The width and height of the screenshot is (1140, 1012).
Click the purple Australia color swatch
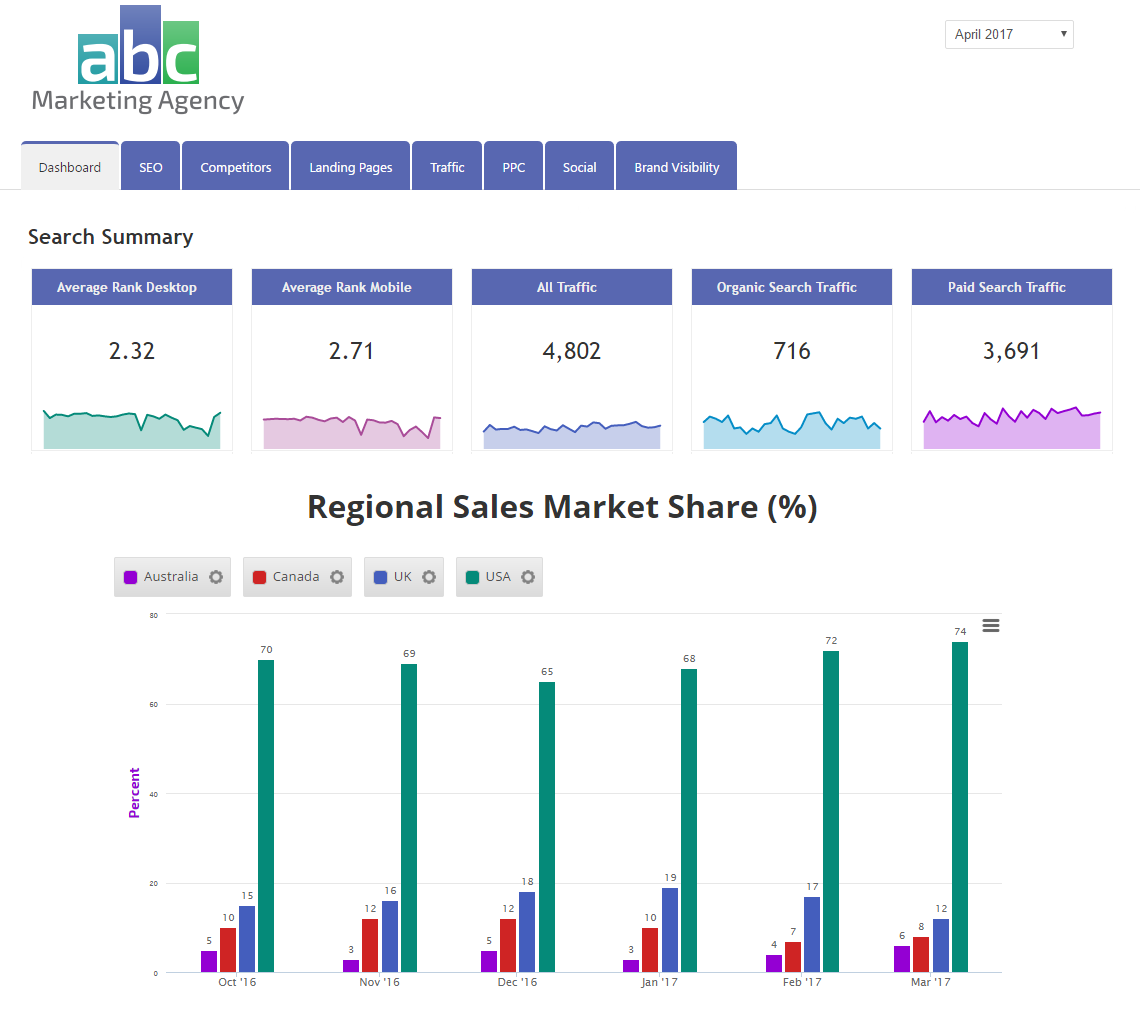[x=130, y=577]
